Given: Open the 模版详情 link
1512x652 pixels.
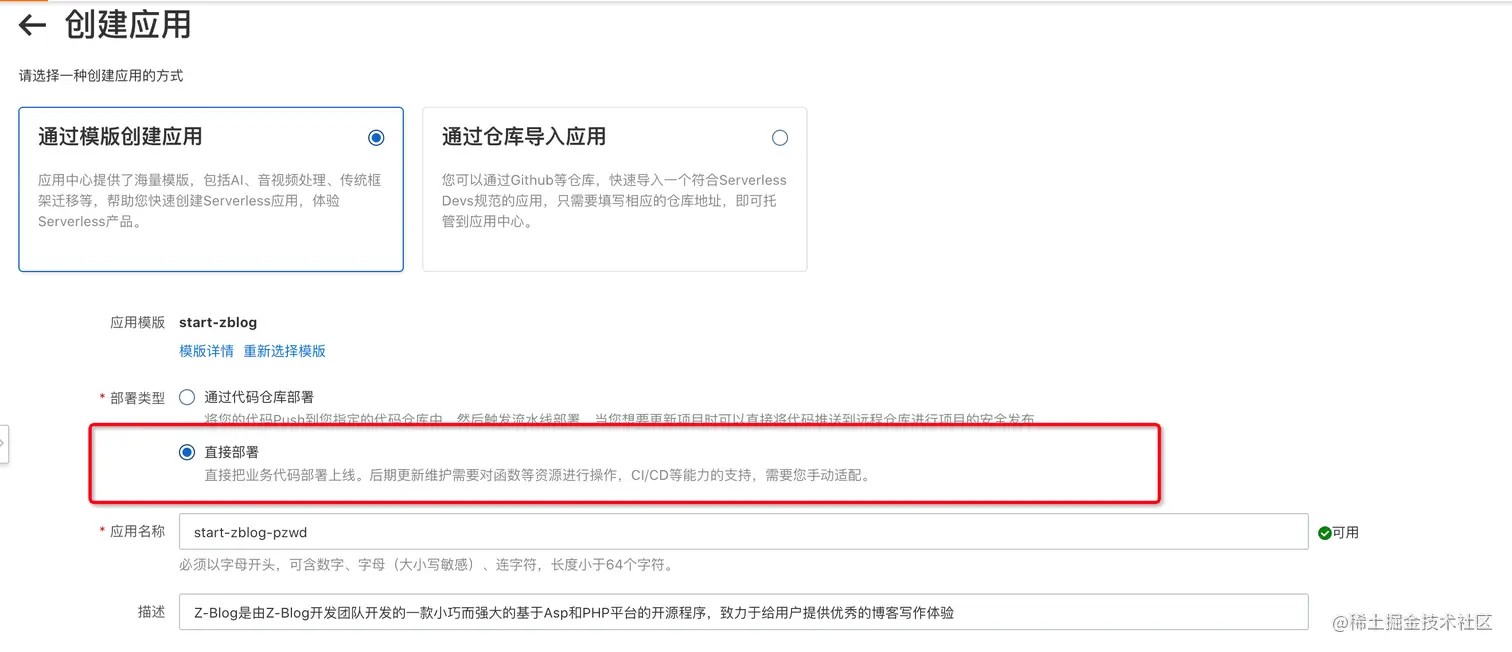Looking at the screenshot, I should click(x=206, y=351).
